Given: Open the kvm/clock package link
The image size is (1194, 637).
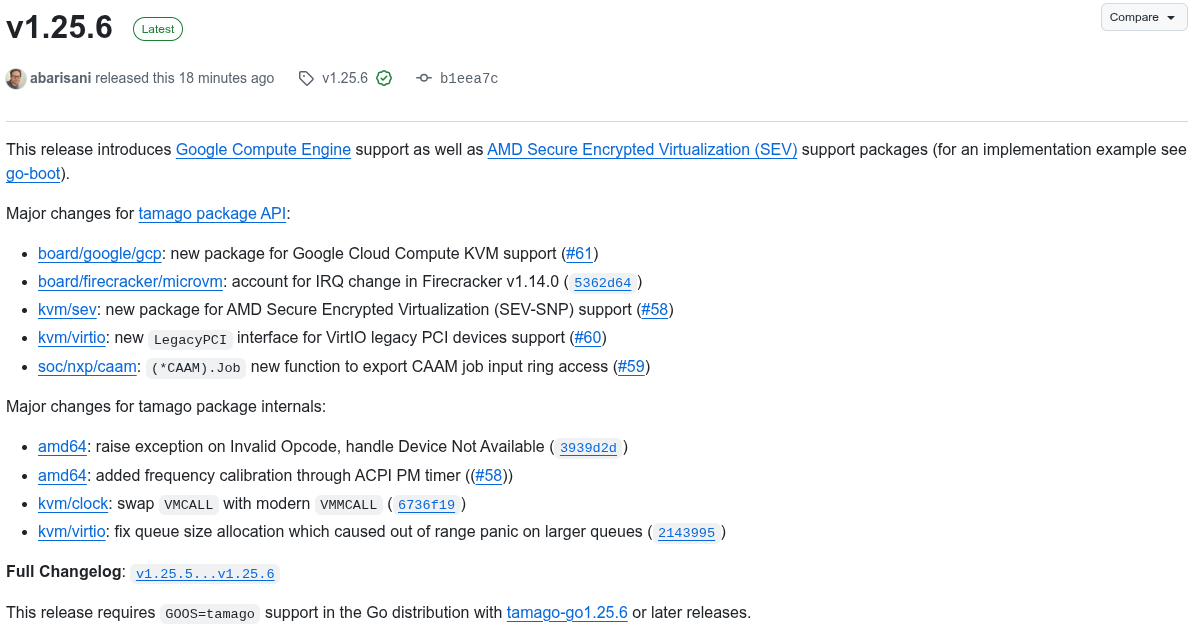Looking at the screenshot, I should (73, 503).
